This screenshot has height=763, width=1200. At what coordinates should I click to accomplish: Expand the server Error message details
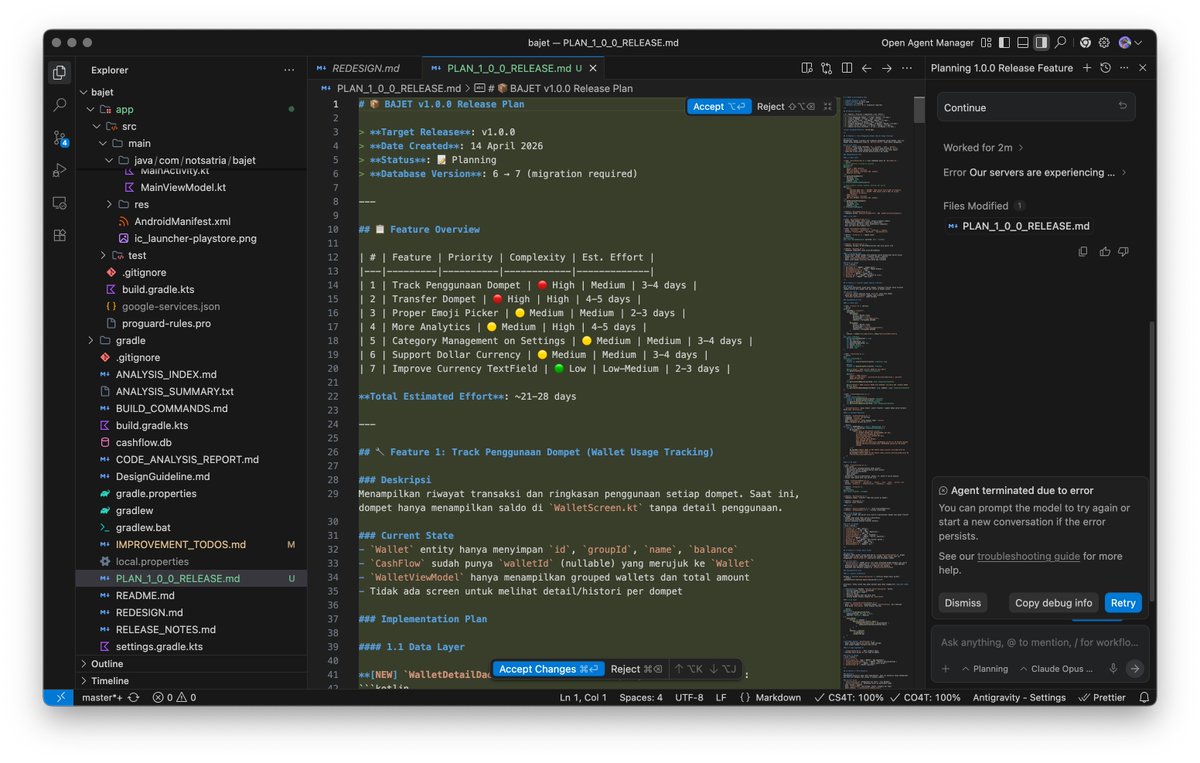point(1035,172)
